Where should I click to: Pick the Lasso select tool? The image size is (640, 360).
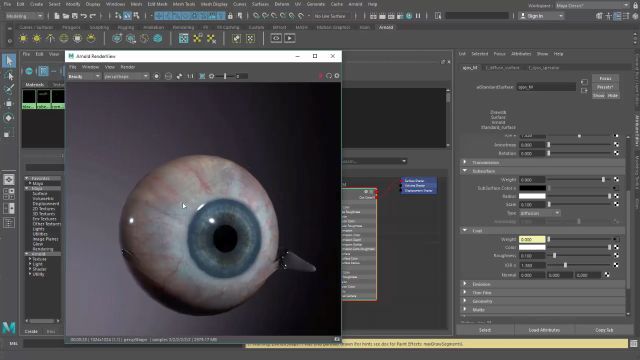tap(9, 76)
